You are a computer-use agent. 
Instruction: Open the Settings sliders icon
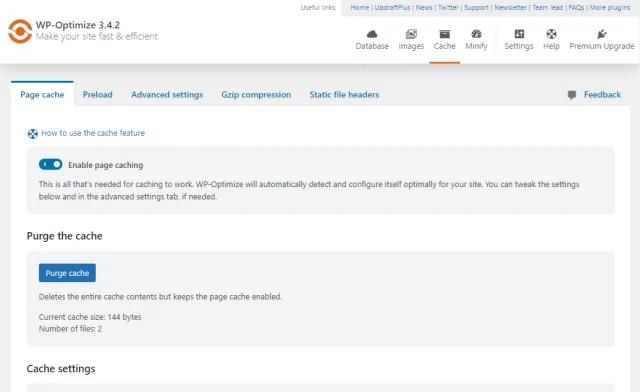pyautogui.click(x=519, y=34)
